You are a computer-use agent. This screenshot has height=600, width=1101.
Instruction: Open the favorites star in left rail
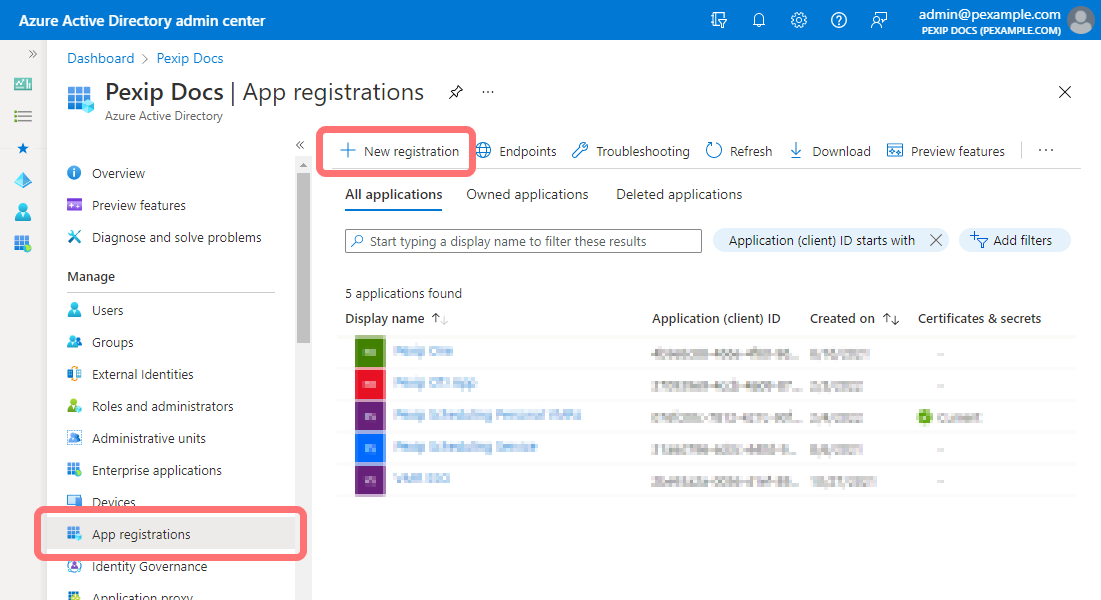(x=23, y=148)
